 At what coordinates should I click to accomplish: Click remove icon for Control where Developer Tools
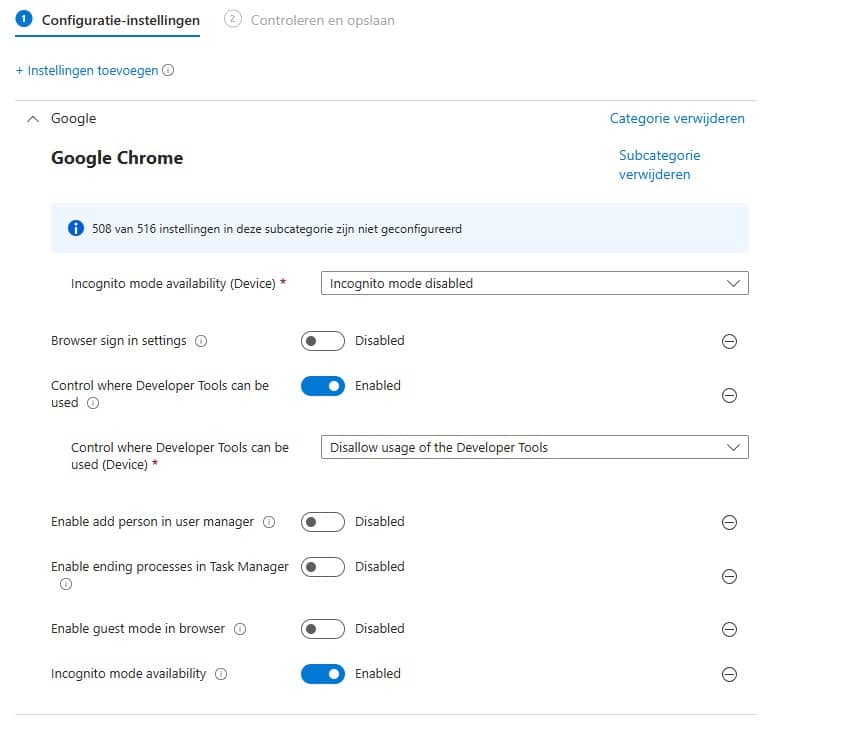729,395
